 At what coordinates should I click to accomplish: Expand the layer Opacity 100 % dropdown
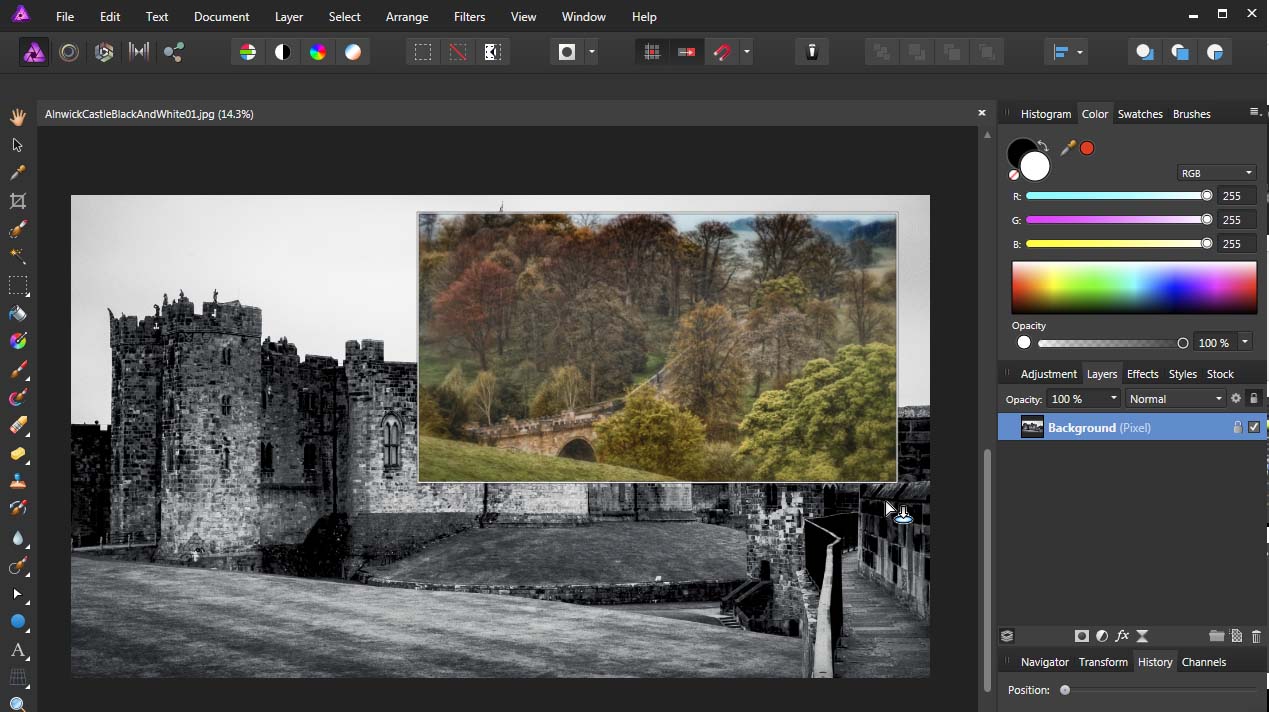pyautogui.click(x=1112, y=399)
